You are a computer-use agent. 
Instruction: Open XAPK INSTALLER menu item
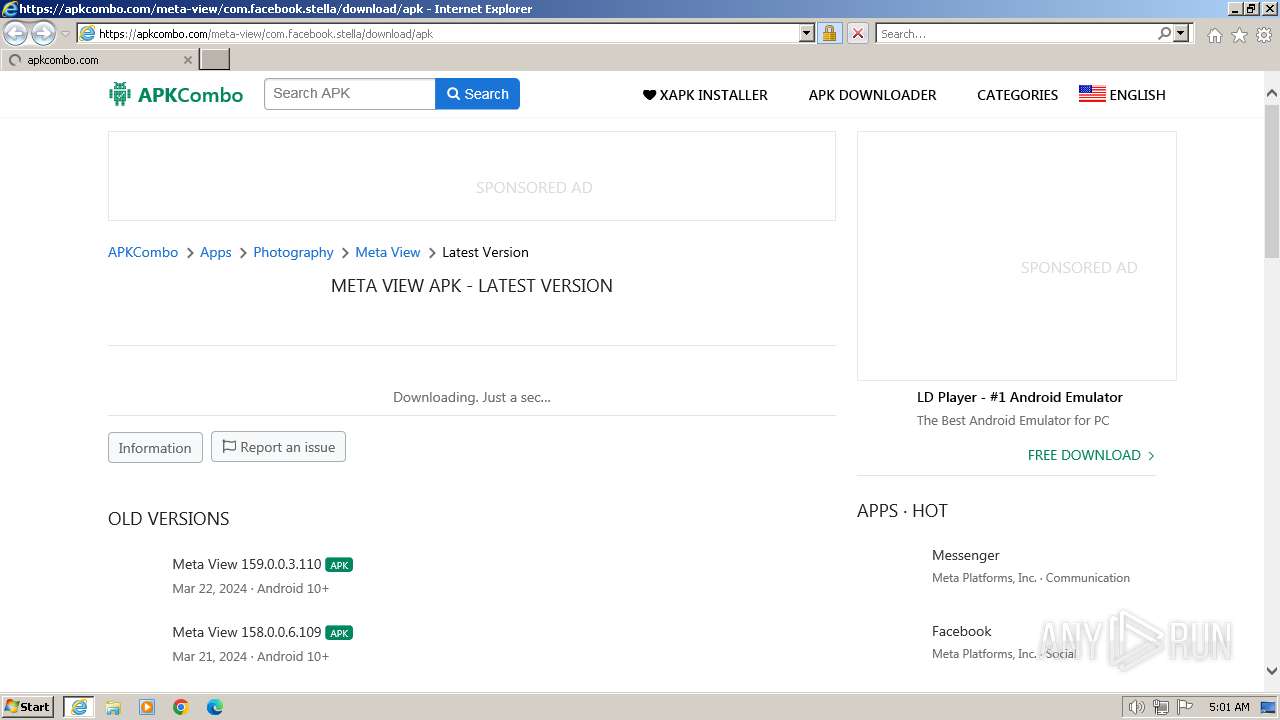point(705,95)
